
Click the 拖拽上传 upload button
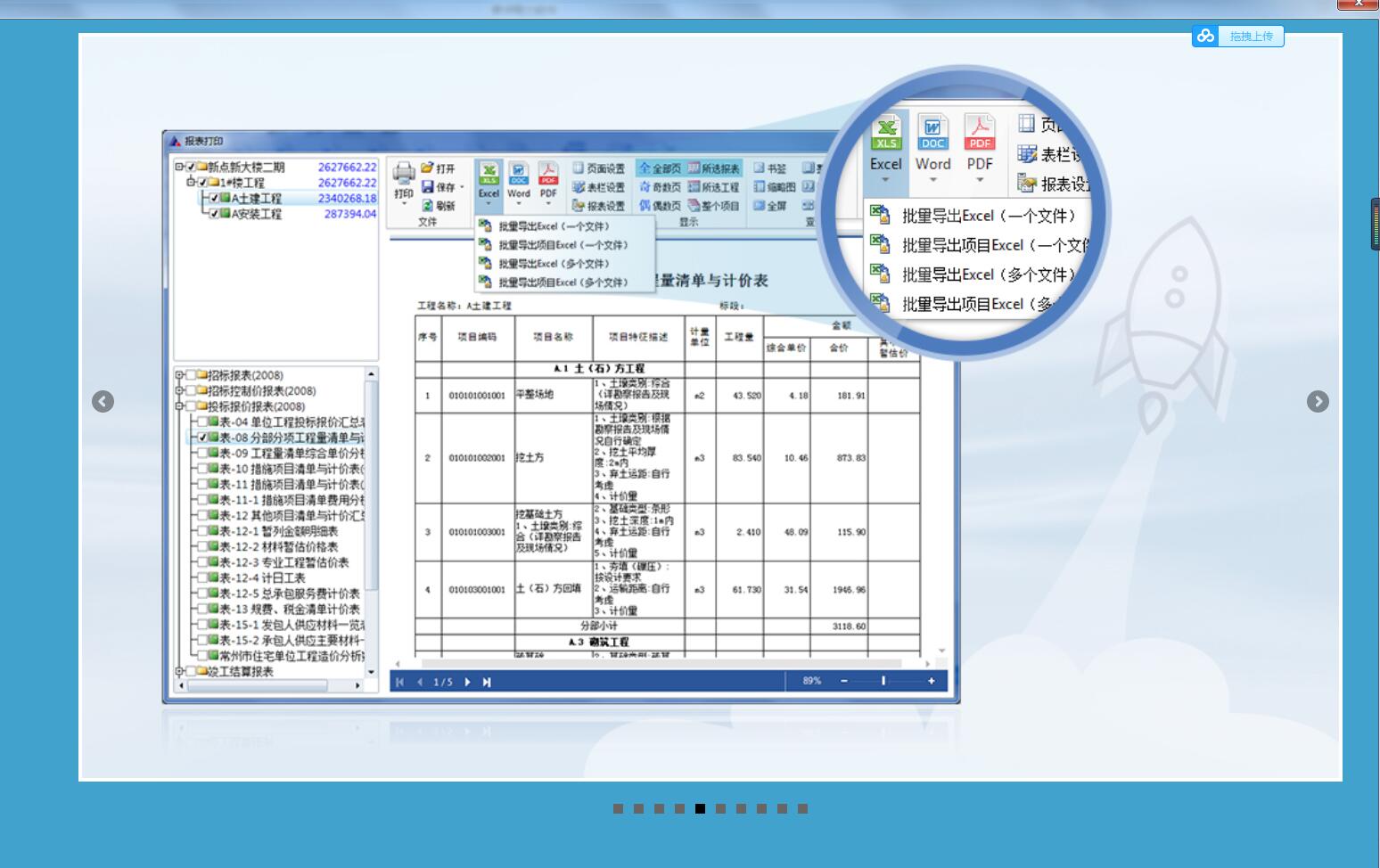[x=1252, y=37]
